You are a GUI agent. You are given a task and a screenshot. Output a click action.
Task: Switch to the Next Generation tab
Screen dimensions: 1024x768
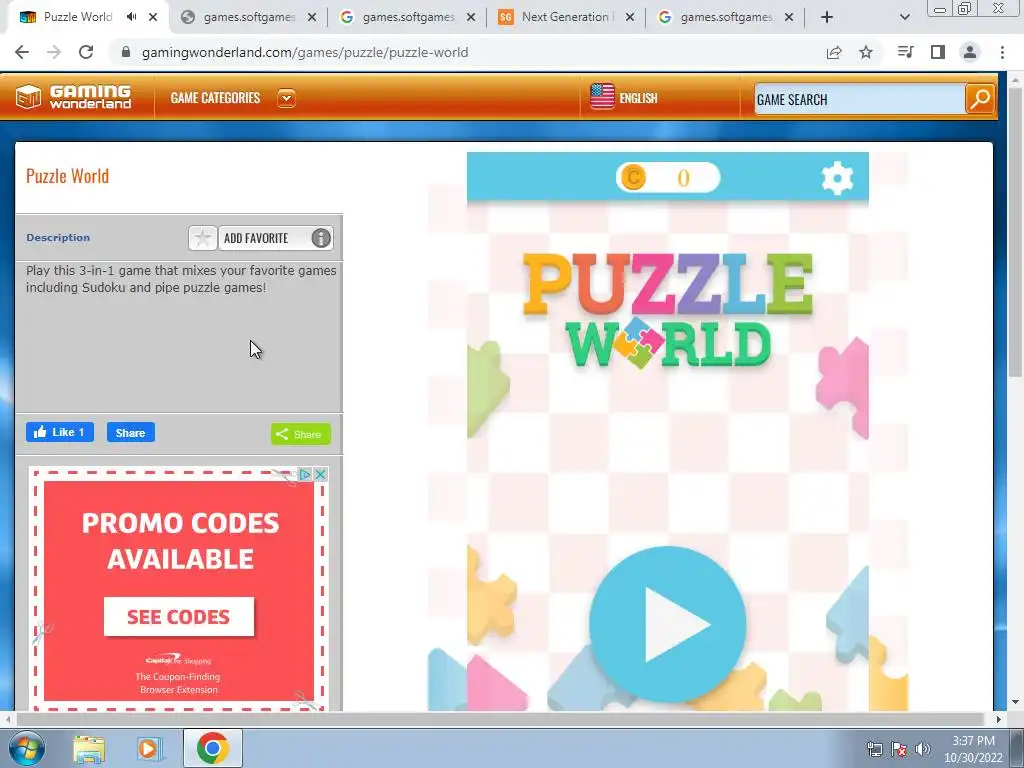pos(566,17)
